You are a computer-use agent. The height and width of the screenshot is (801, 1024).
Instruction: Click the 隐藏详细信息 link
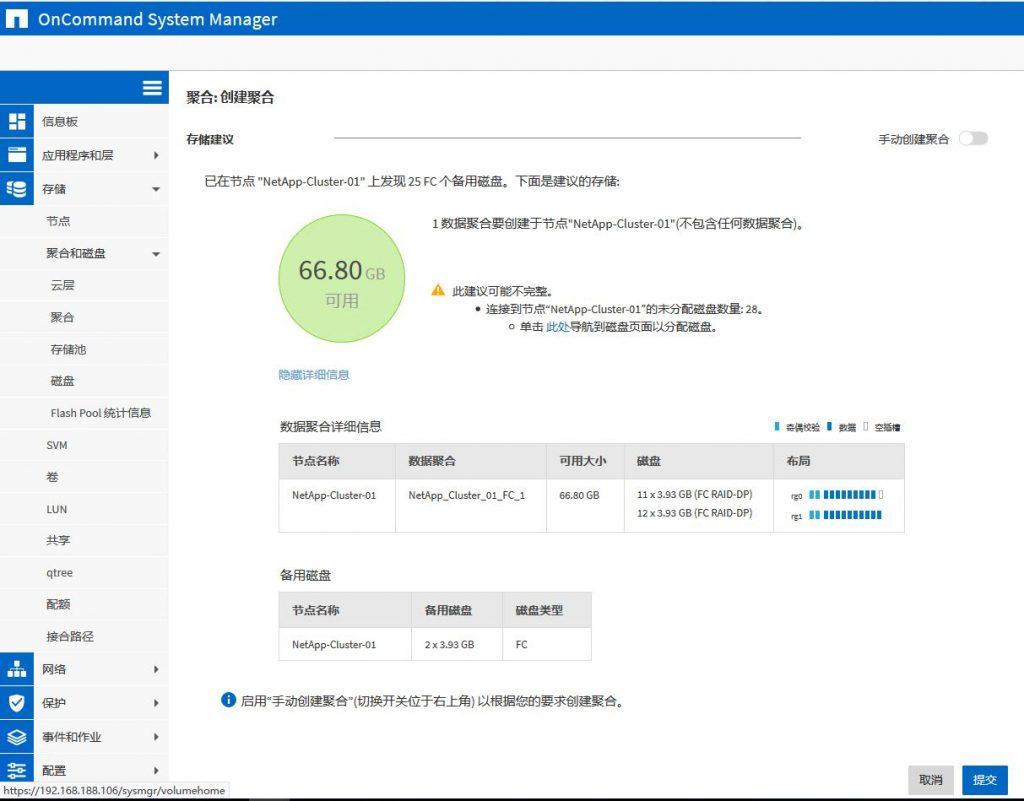[x=314, y=375]
